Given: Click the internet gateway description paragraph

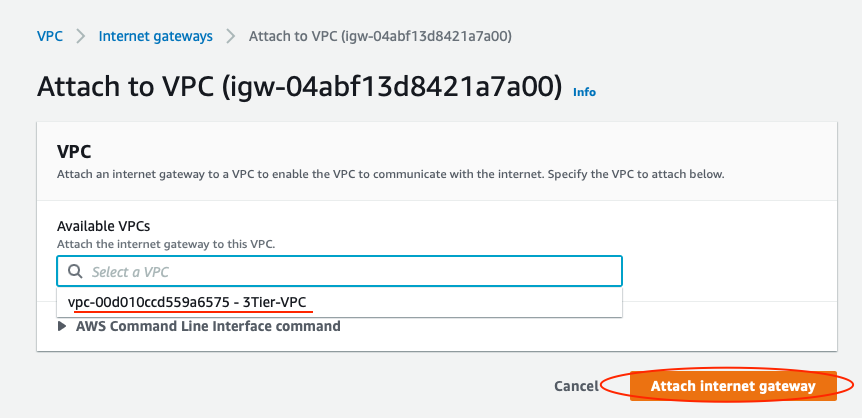Looking at the screenshot, I should click(391, 175).
